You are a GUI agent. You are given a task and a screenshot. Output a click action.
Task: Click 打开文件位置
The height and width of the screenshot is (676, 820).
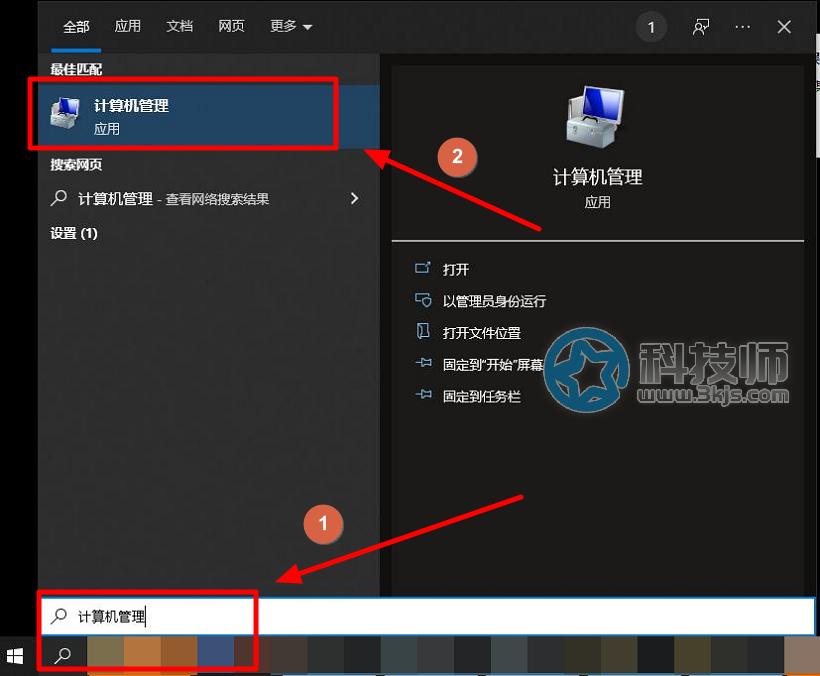(482, 333)
